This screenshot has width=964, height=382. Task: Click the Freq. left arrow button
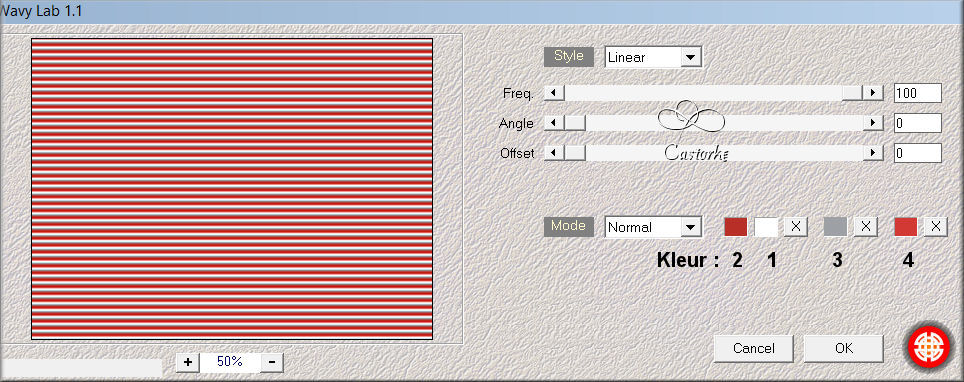click(x=555, y=93)
